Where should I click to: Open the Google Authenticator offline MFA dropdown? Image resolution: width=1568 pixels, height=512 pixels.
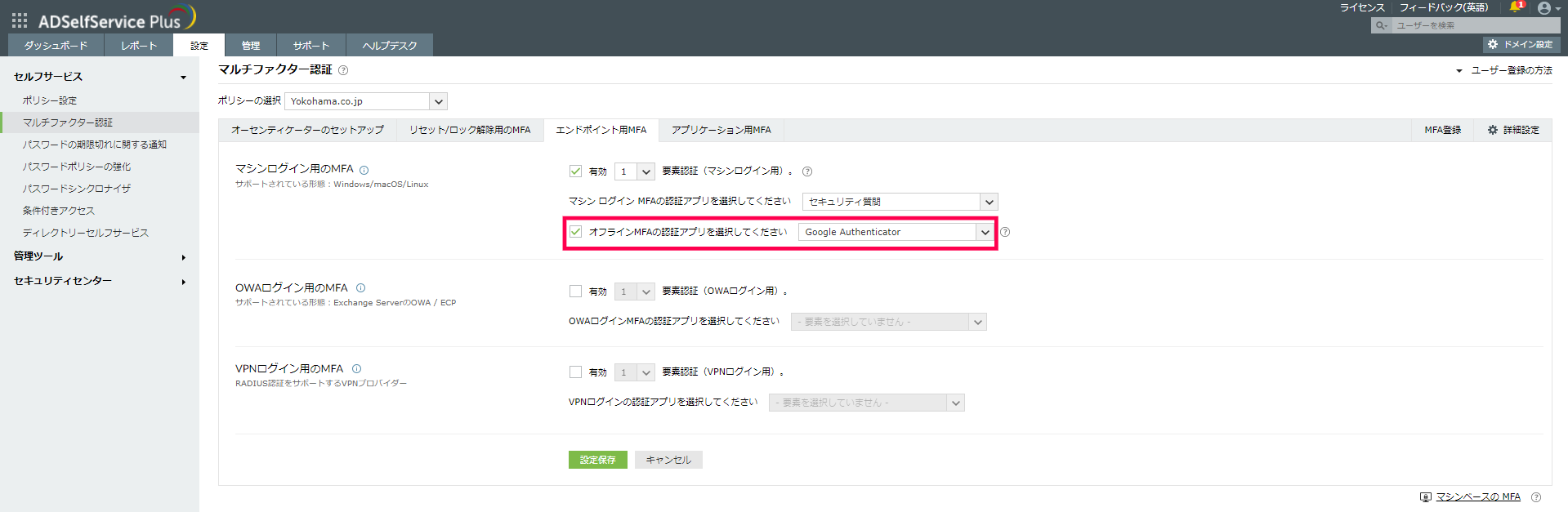[x=896, y=232]
